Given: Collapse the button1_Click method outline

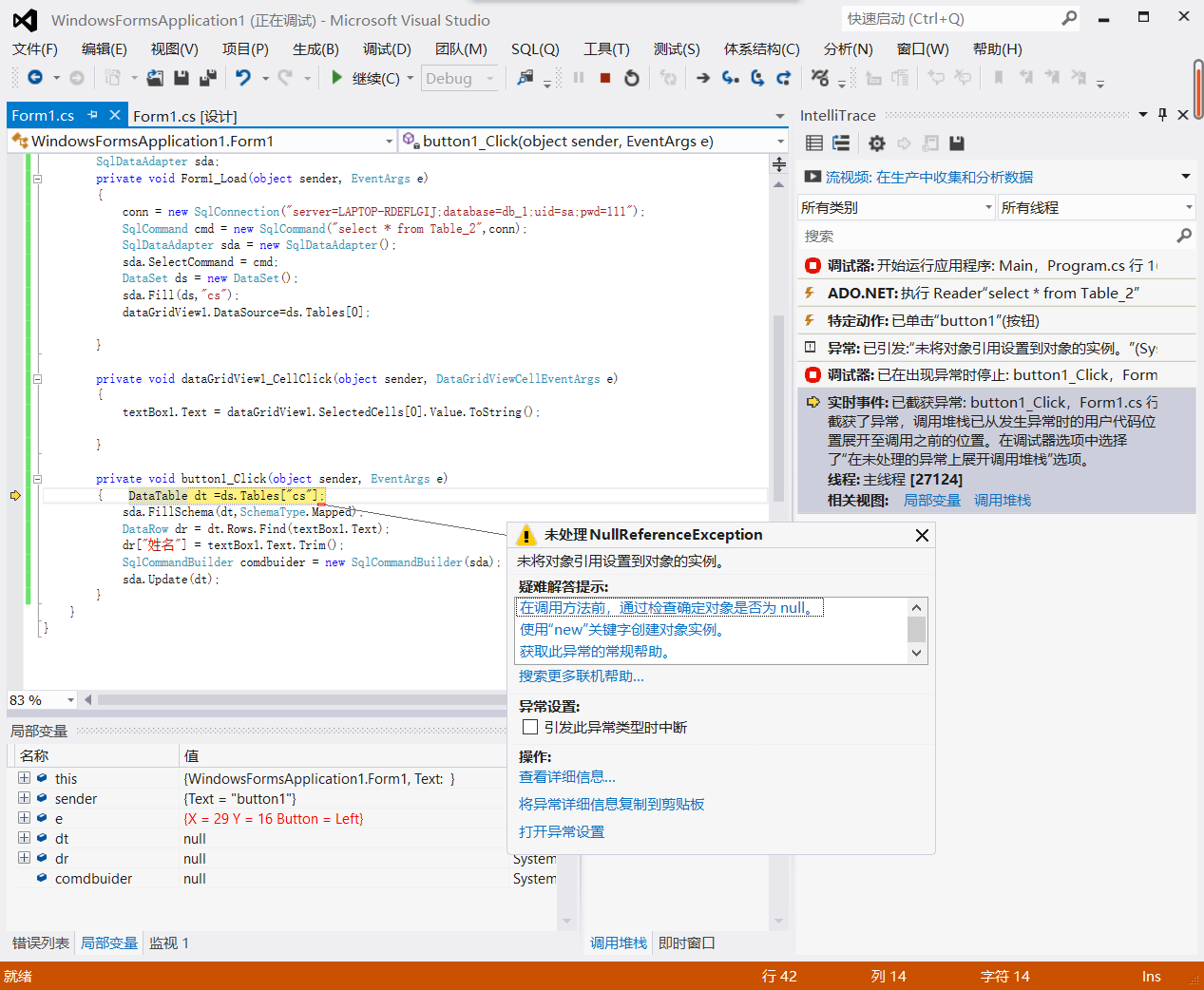Looking at the screenshot, I should 38,479.
